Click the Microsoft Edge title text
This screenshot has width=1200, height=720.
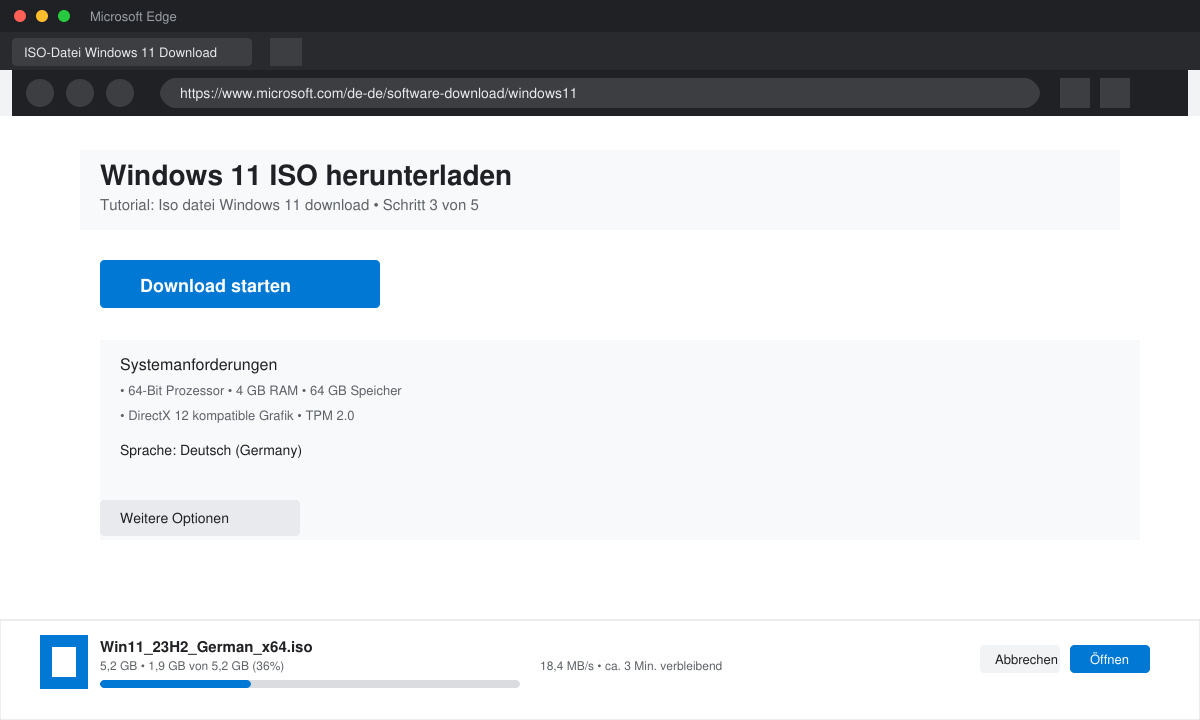point(133,16)
